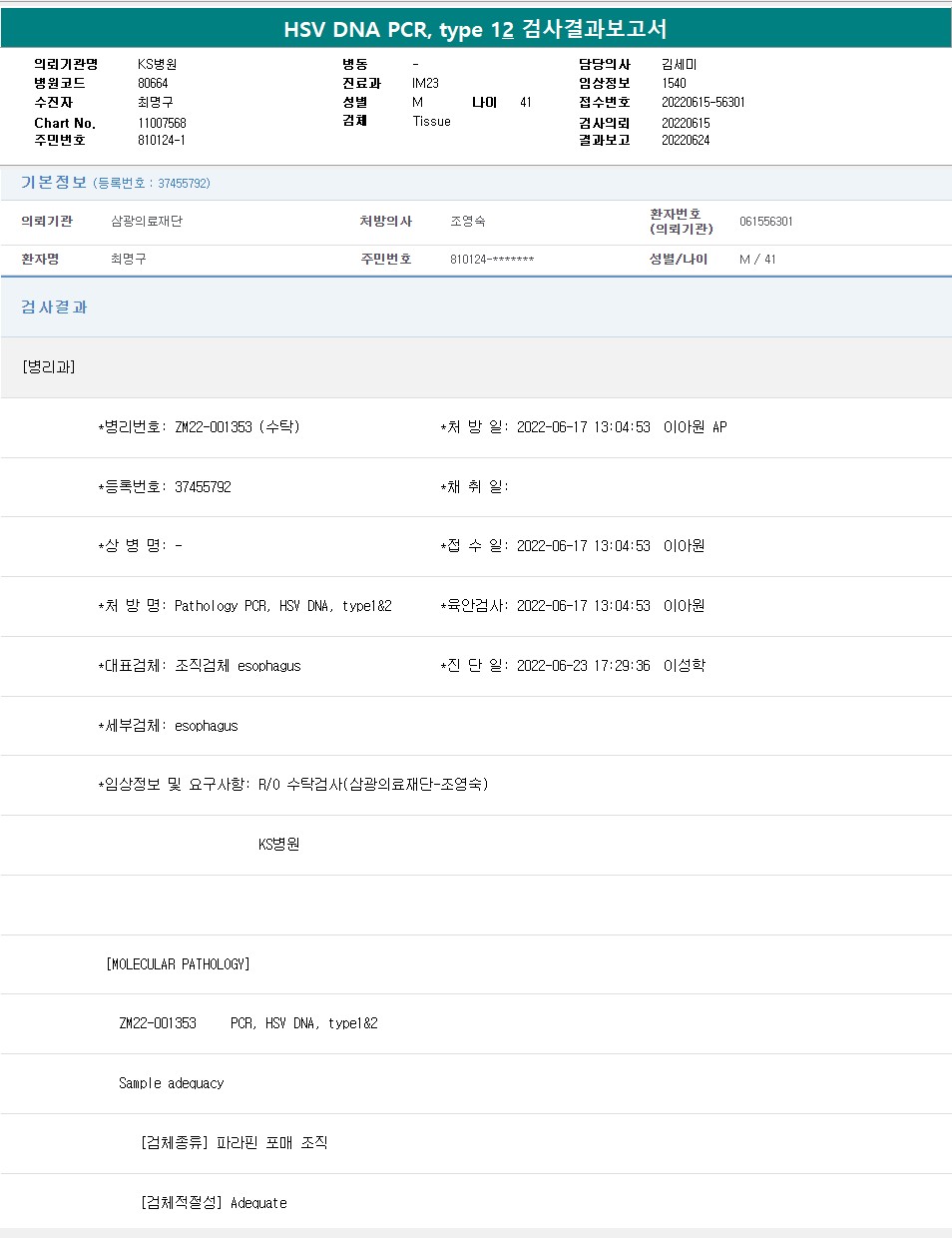The image size is (952, 1238).
Task: Click the Chart No. value 11007568
Action: 162,123
